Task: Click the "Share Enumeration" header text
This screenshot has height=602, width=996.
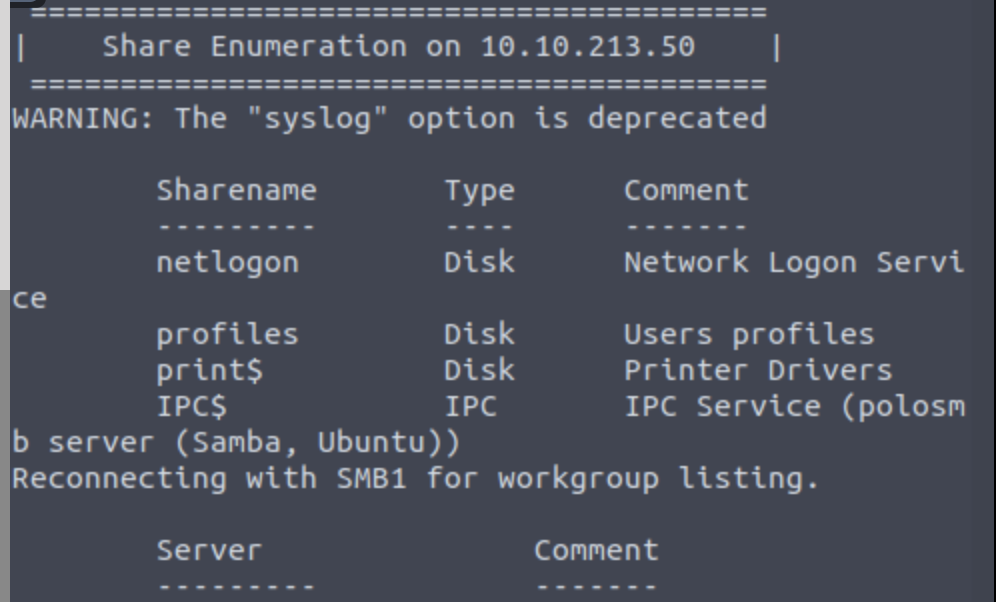Action: (x=255, y=46)
